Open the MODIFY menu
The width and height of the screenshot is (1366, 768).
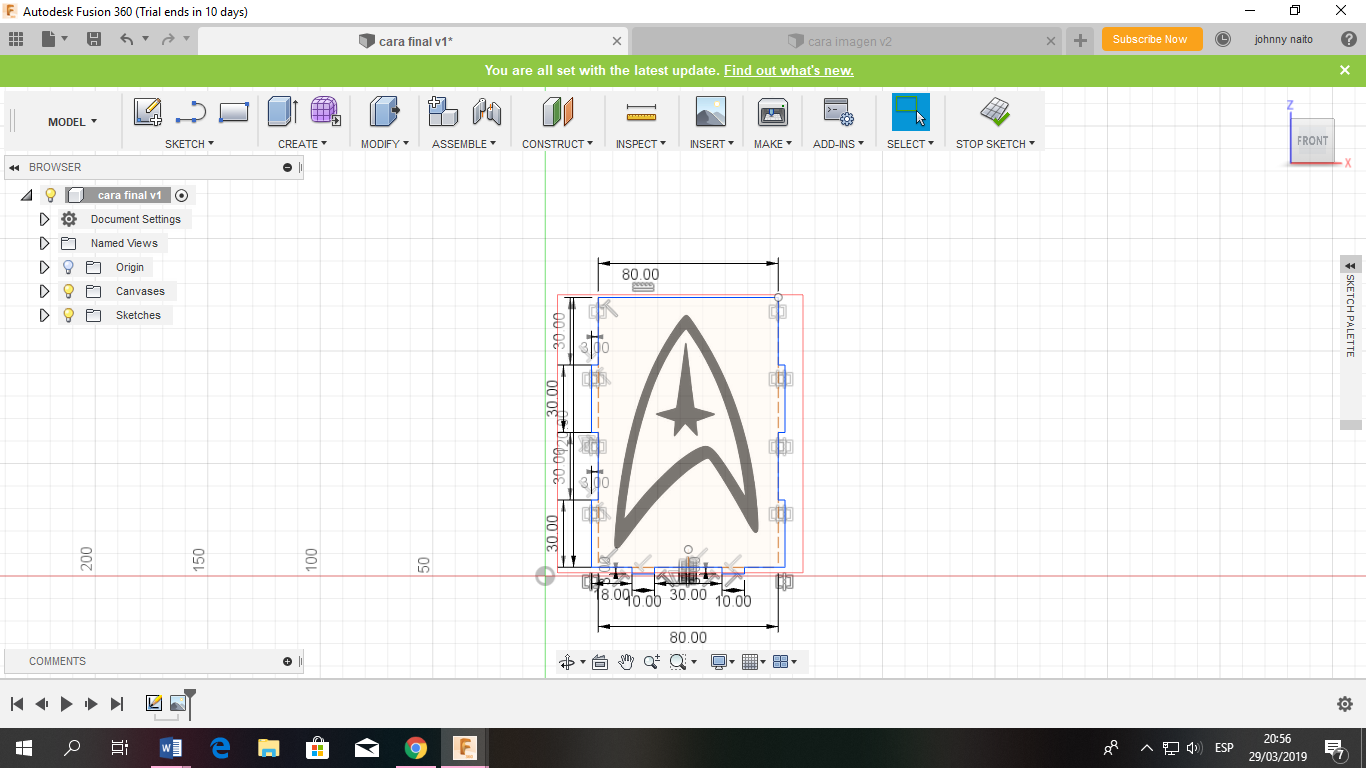pos(385,144)
